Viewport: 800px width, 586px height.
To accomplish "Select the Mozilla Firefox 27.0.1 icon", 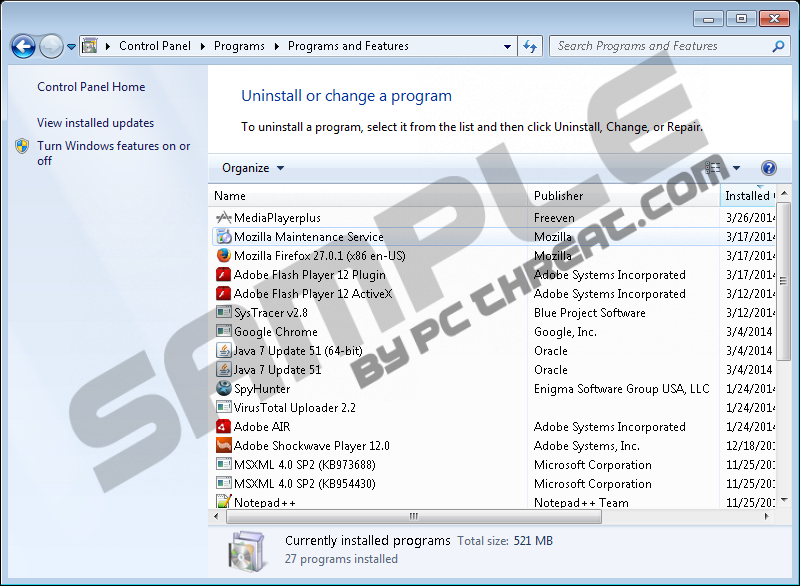I will point(224,256).
